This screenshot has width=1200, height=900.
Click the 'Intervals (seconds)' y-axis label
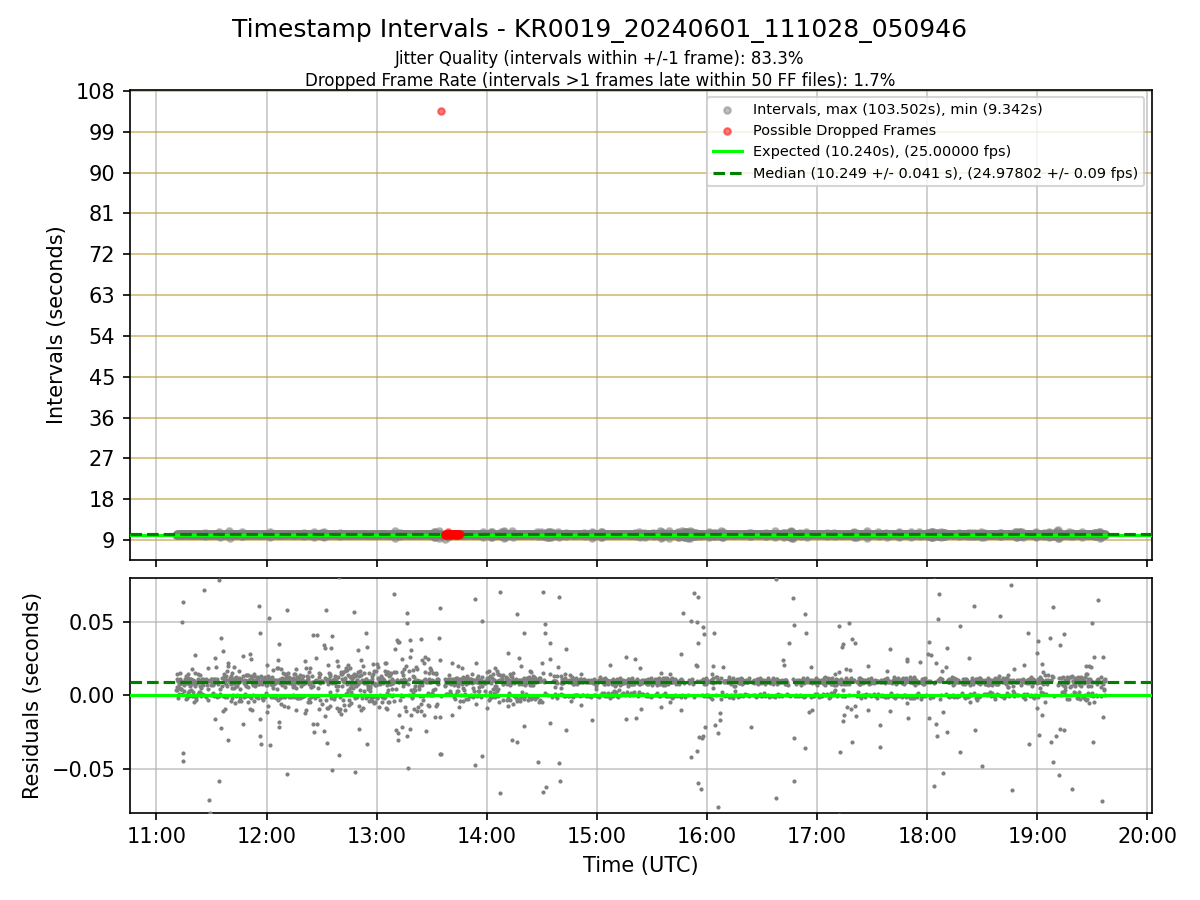[x=56, y=325]
